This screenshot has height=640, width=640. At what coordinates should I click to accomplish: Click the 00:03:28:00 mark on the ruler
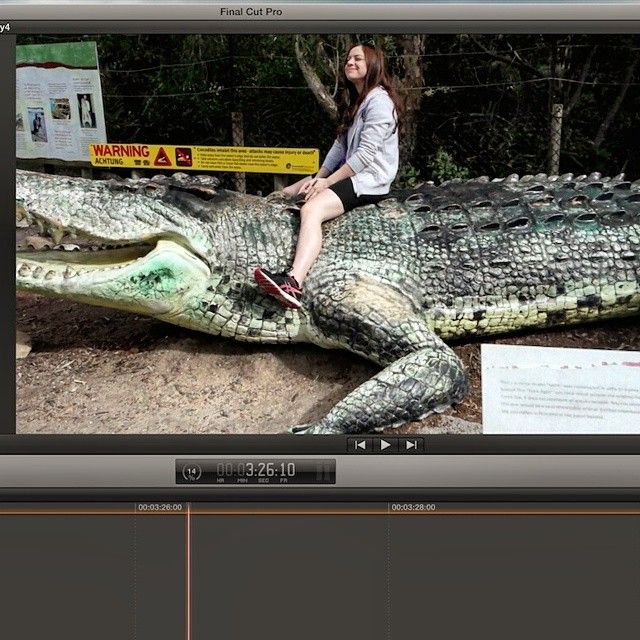pos(413,507)
